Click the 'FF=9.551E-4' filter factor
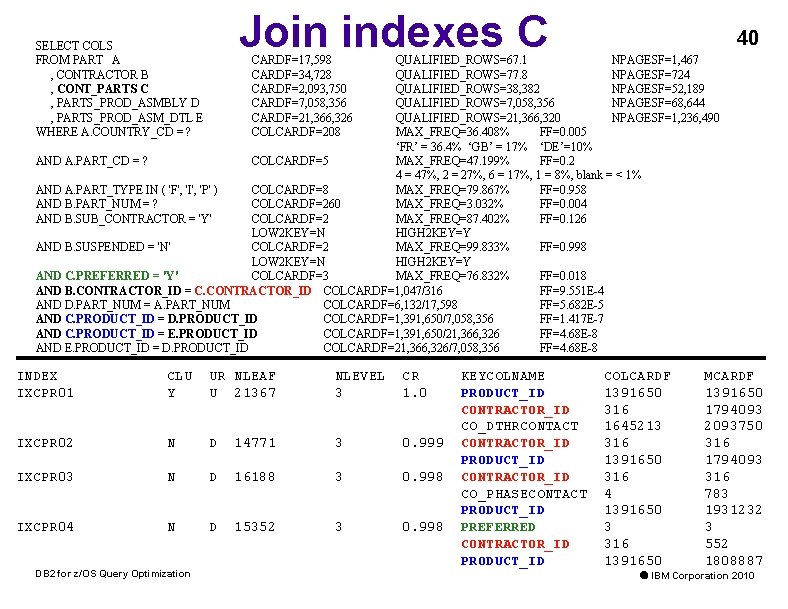 pyautogui.click(x=572, y=290)
